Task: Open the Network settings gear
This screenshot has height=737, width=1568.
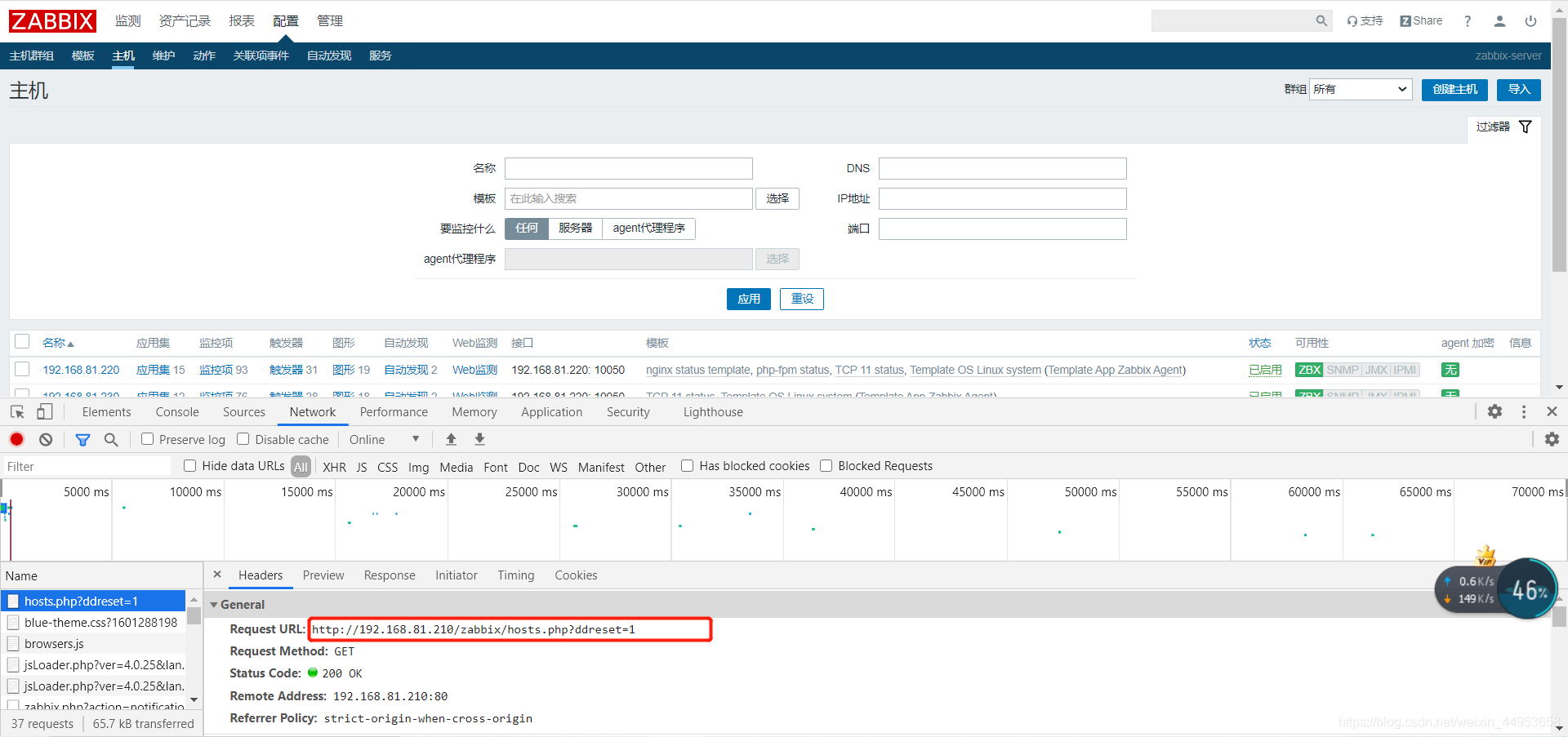Action: (x=1552, y=439)
